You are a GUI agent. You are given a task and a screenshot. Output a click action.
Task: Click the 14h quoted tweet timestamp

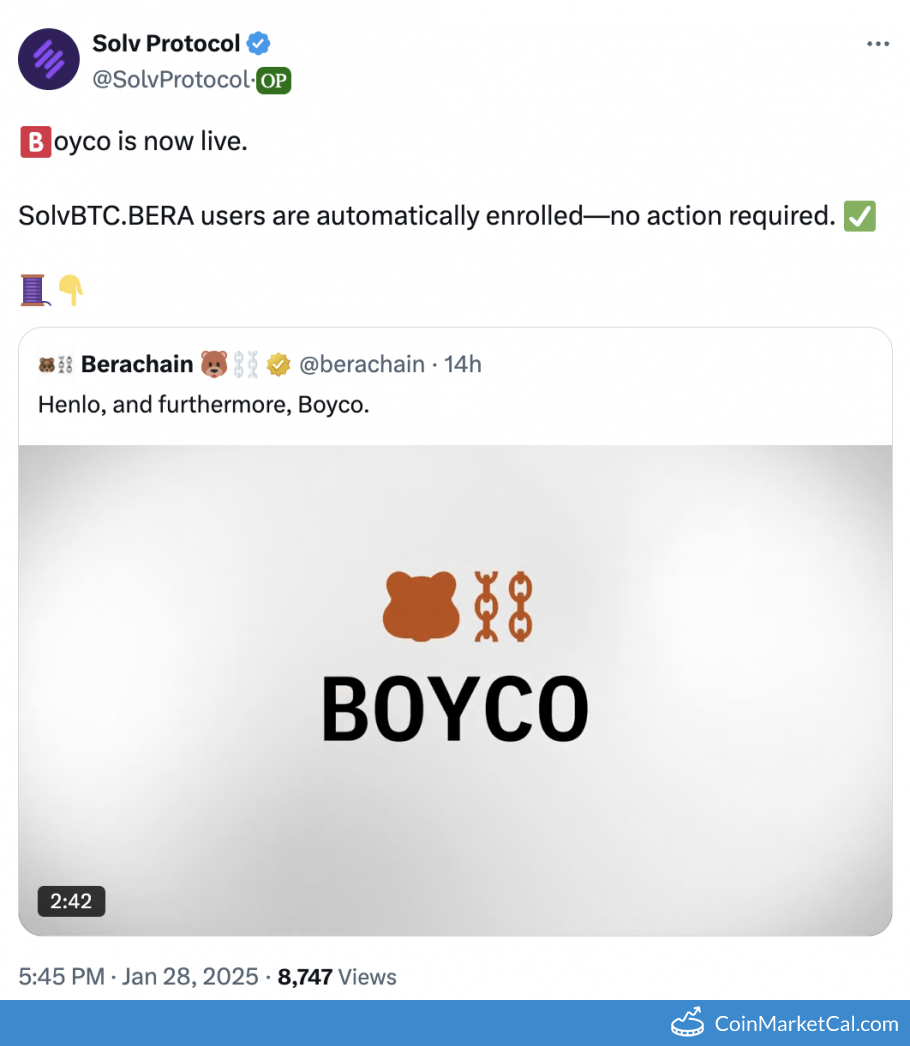pyautogui.click(x=463, y=365)
